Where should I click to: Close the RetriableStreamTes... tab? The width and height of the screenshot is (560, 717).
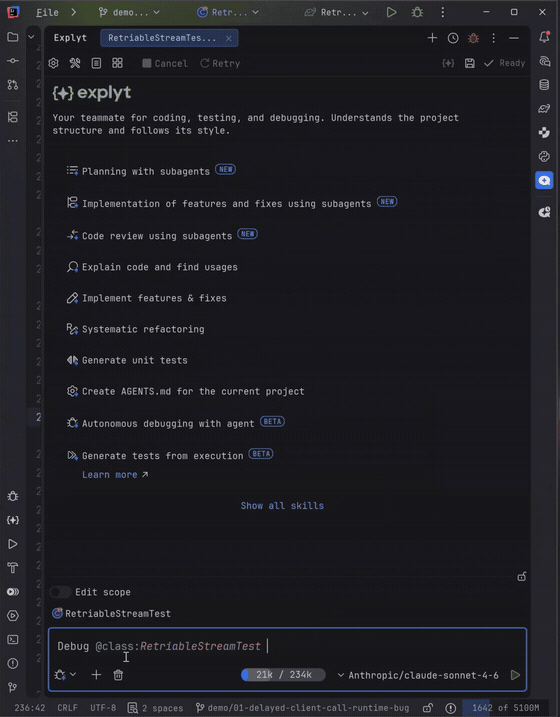pos(229,38)
